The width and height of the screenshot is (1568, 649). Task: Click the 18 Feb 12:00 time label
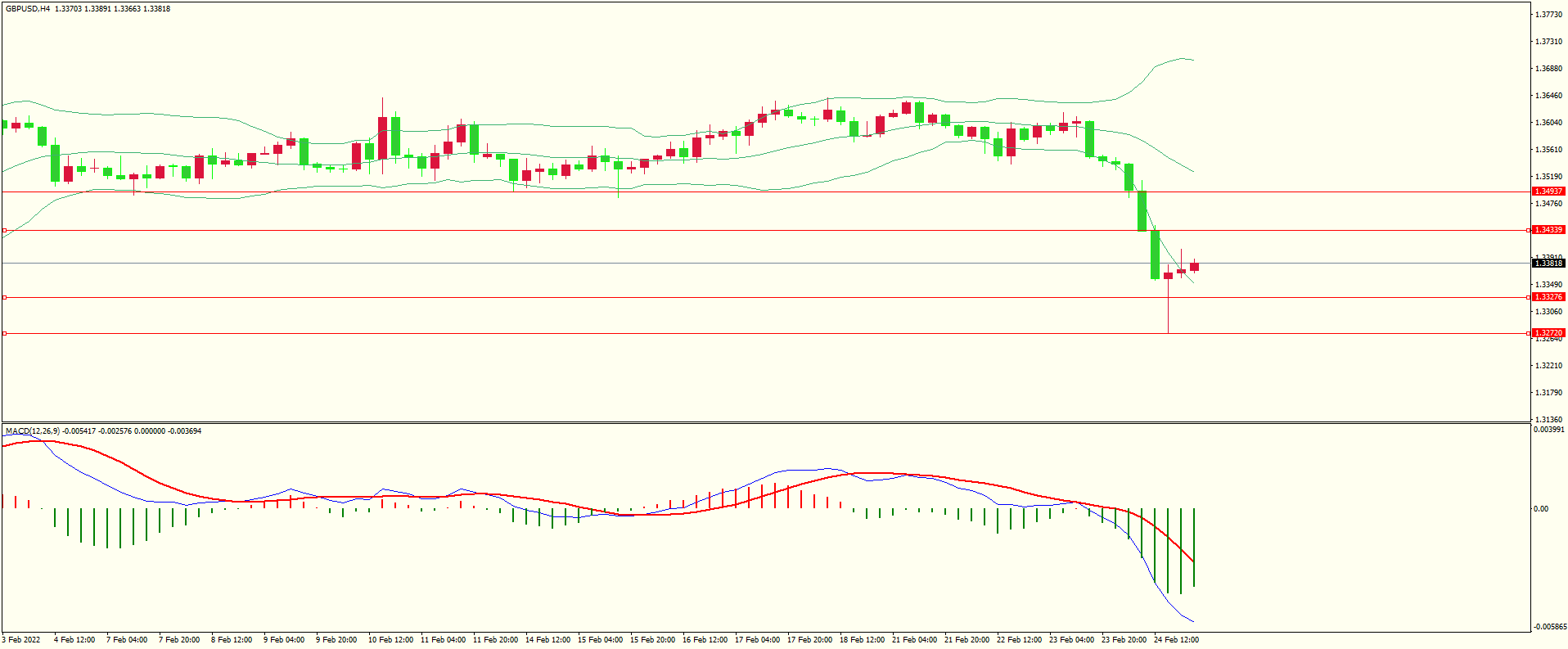click(863, 640)
